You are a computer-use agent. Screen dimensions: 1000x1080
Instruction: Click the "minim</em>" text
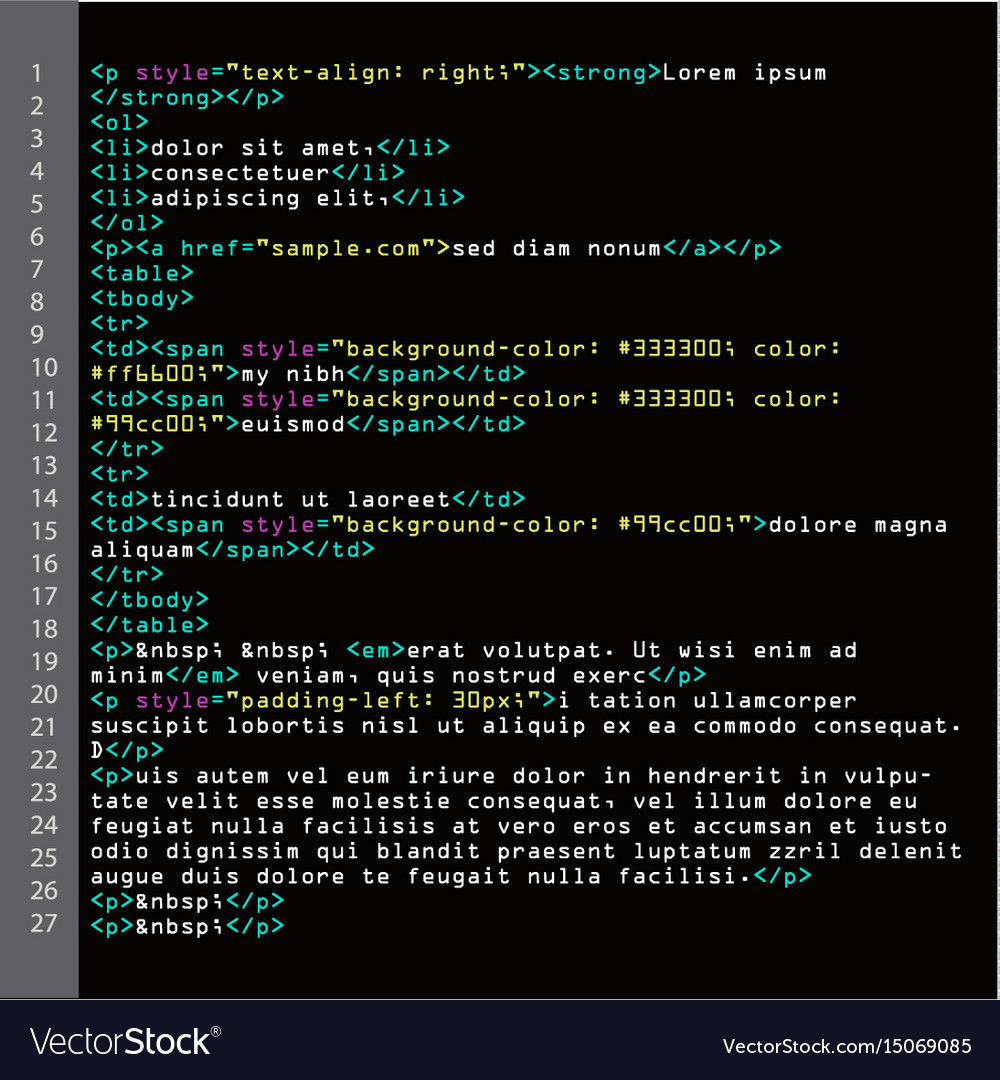click(x=165, y=676)
